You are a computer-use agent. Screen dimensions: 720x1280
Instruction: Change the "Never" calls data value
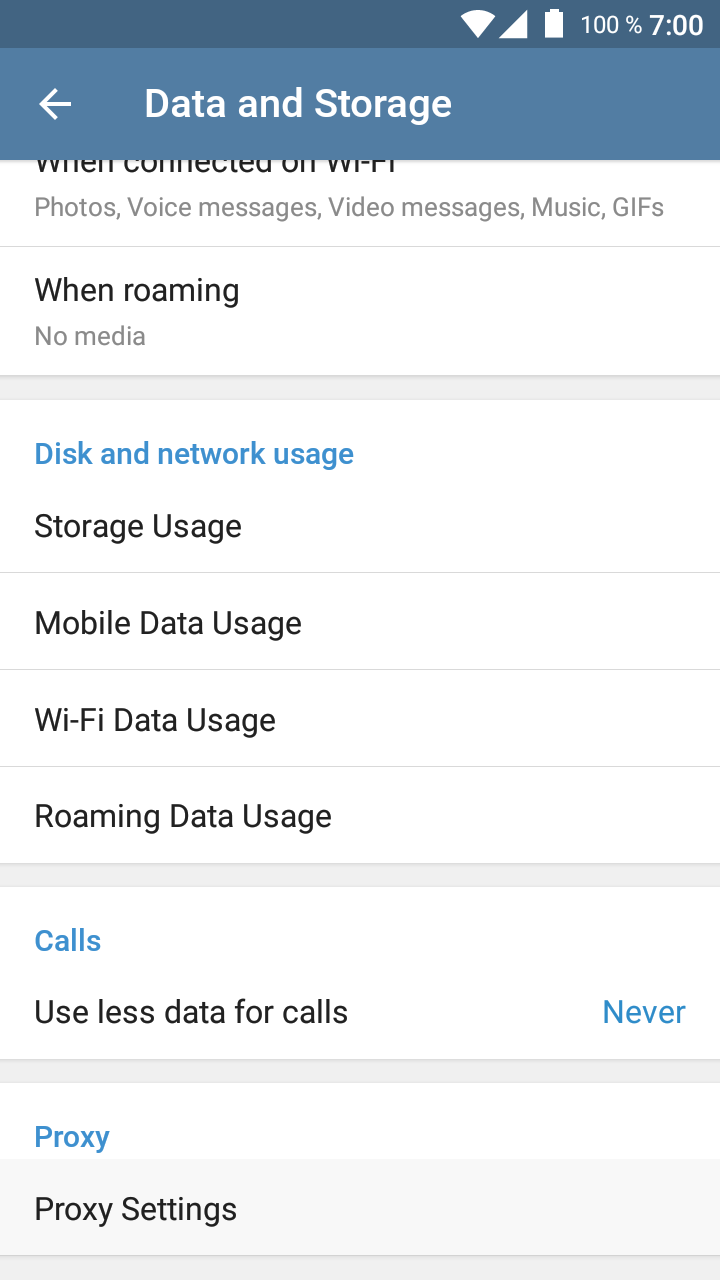tap(644, 1012)
